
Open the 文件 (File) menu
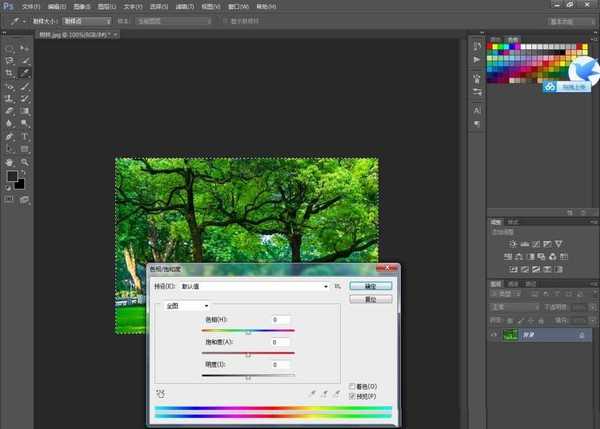click(31, 5)
